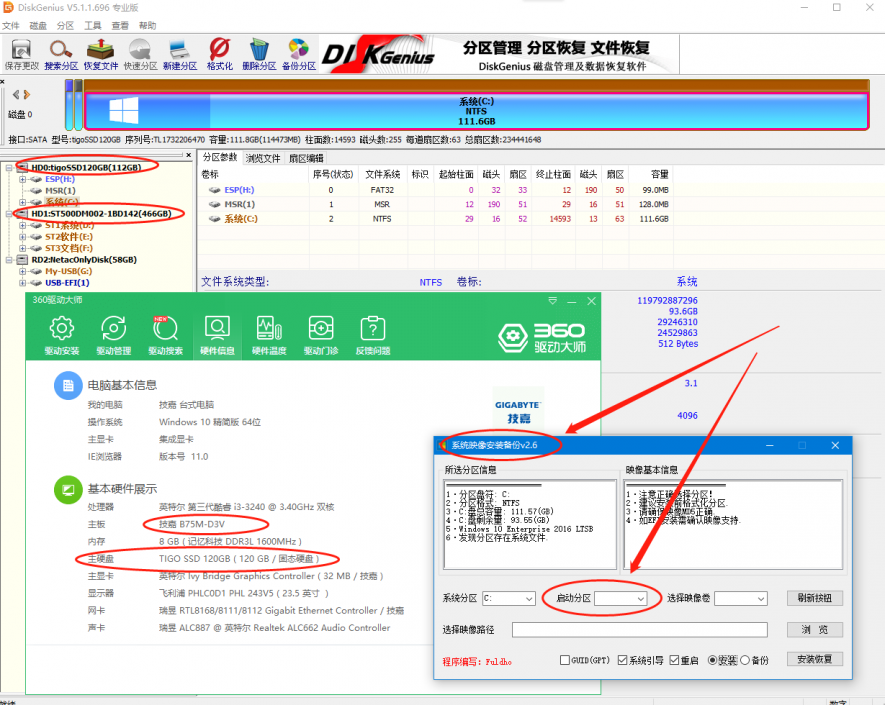The image size is (885, 705).
Task: Open the 恢复文件 file recovery tool
Action: (101, 55)
